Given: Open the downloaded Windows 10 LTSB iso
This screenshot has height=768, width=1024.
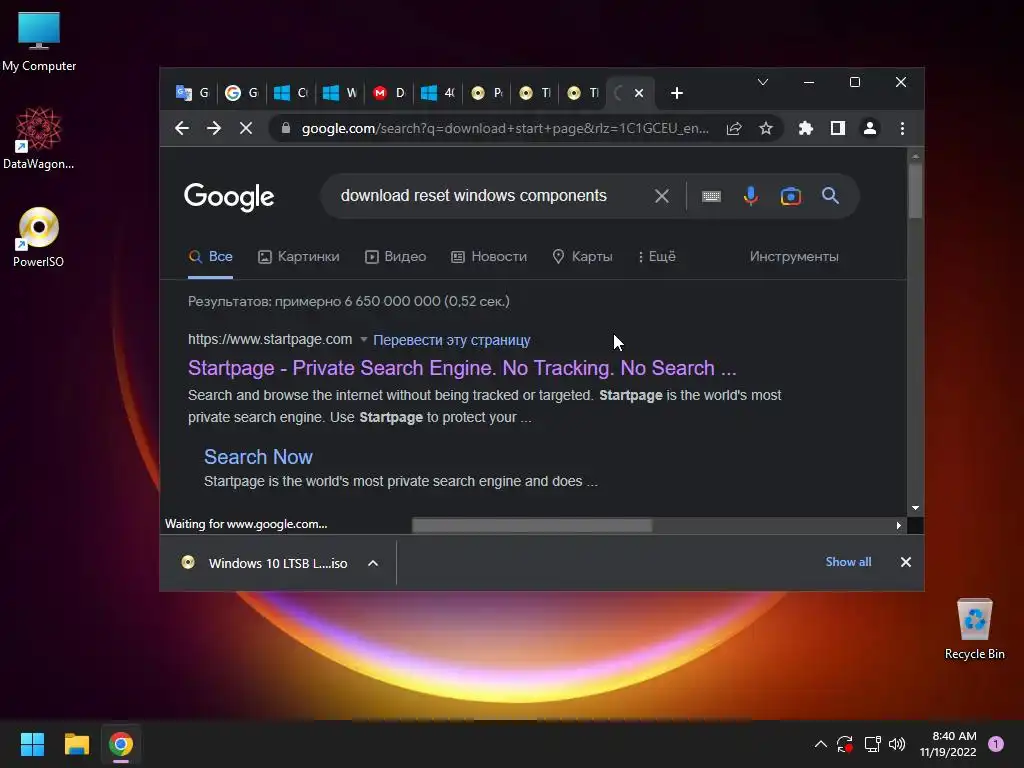Looking at the screenshot, I should [x=265, y=563].
